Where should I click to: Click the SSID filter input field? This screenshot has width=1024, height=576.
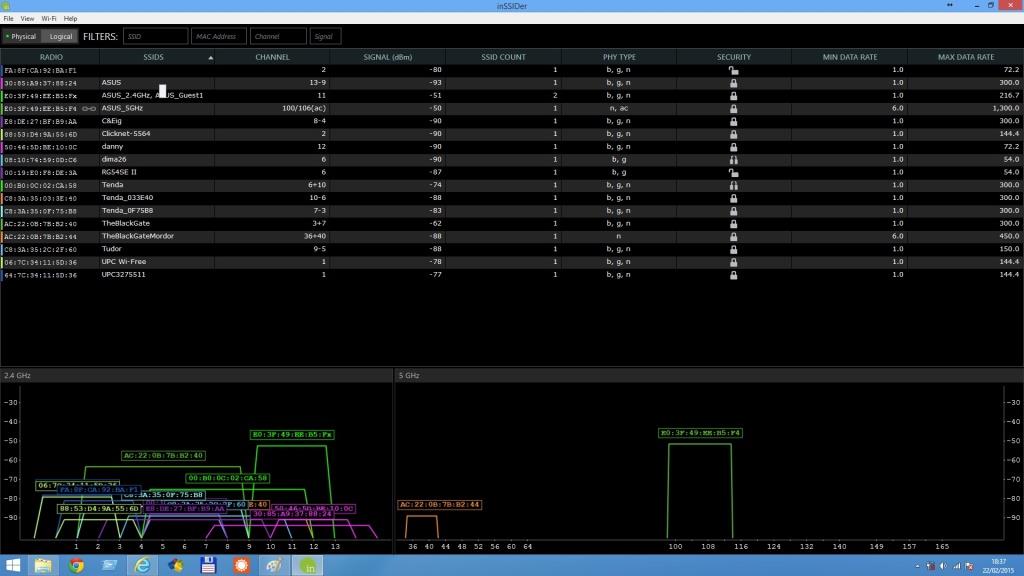(x=155, y=36)
